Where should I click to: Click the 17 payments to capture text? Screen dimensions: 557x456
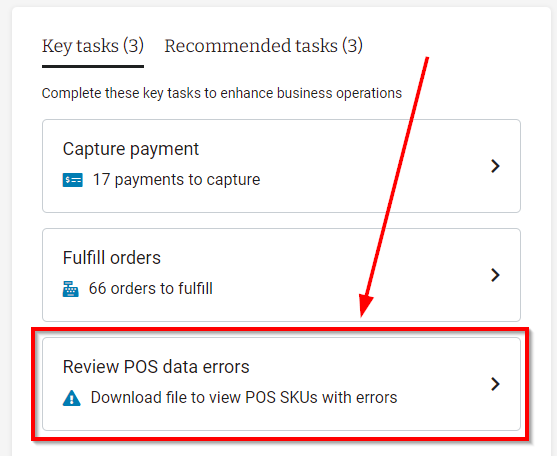176,179
